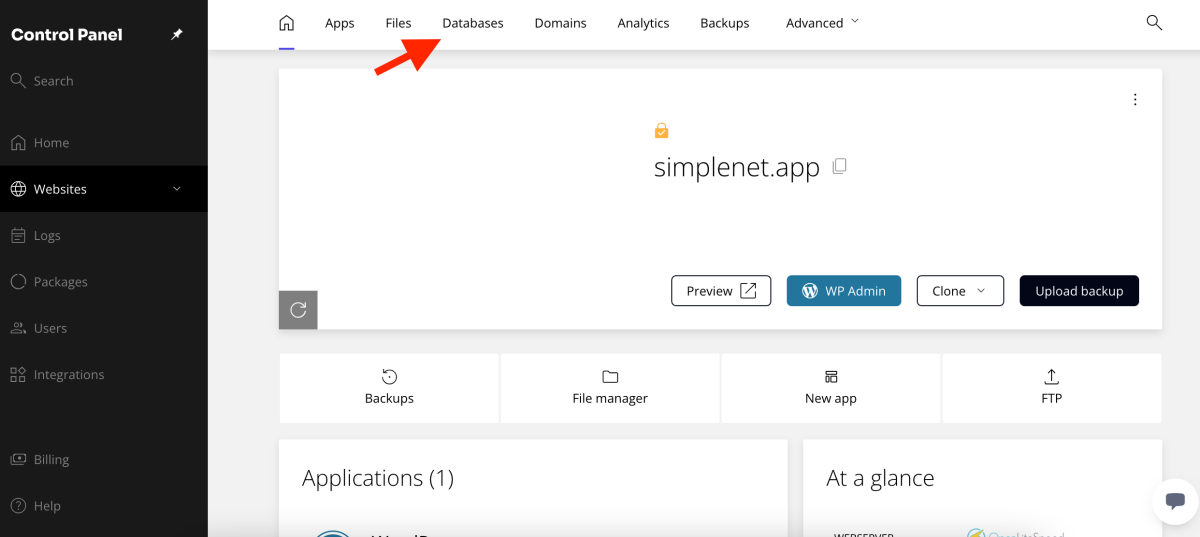Click the orange SSL lock icon
This screenshot has height=537, width=1200.
click(661, 131)
